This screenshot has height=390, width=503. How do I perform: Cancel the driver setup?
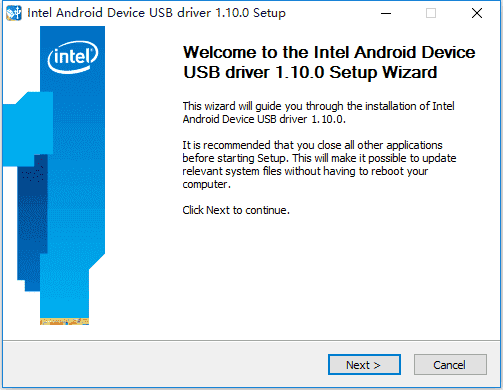450,365
